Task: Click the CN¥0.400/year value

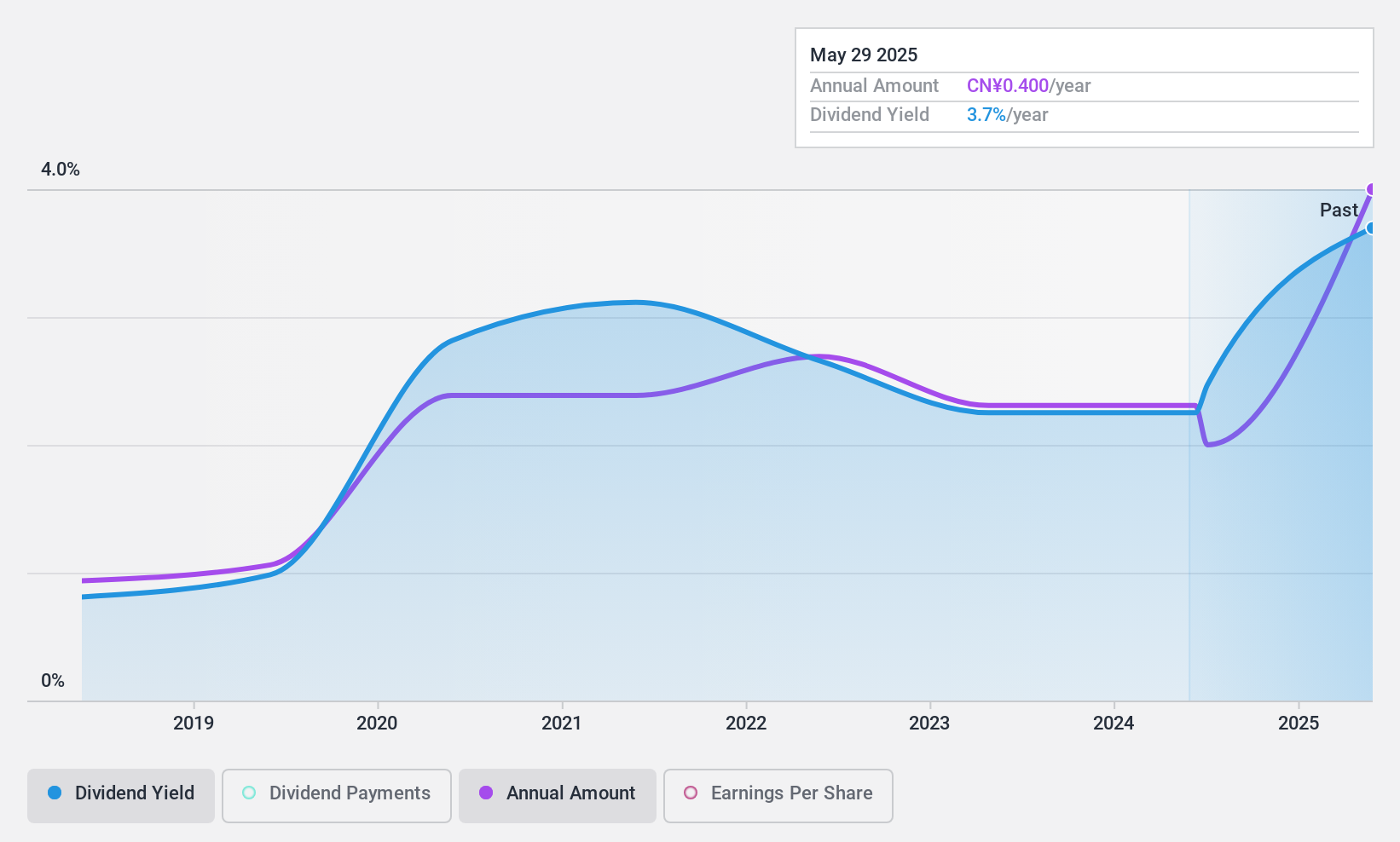Action: [1028, 86]
